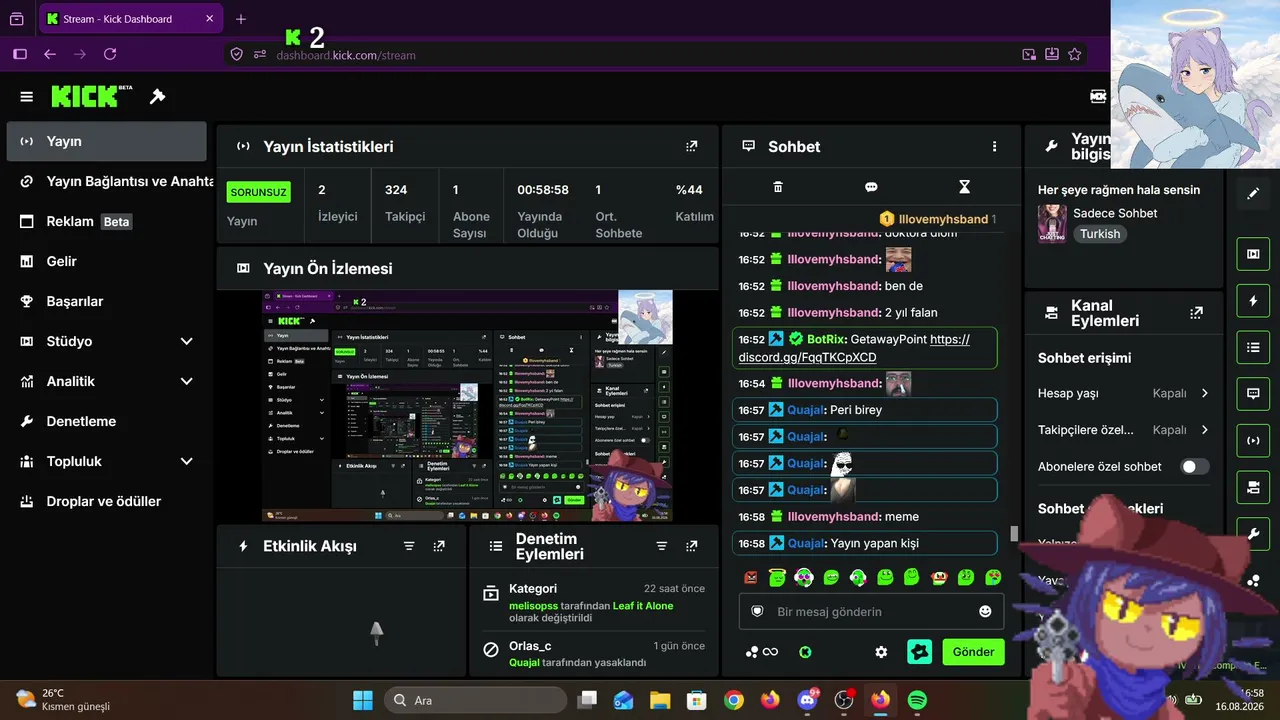Open the hamburger menu beside the Kick logo

pyautogui.click(x=27, y=97)
